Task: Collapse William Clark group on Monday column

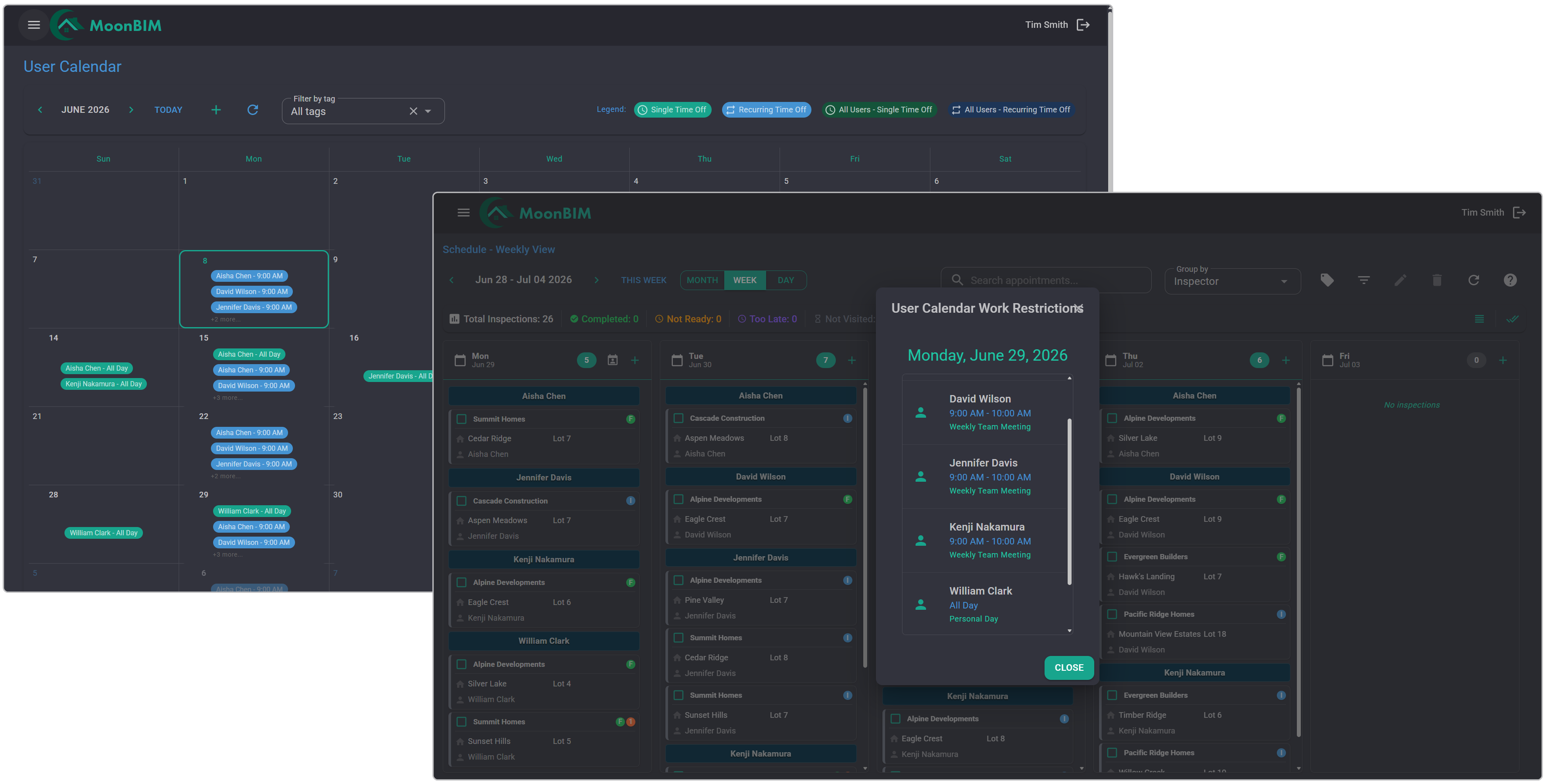Action: 543,641
